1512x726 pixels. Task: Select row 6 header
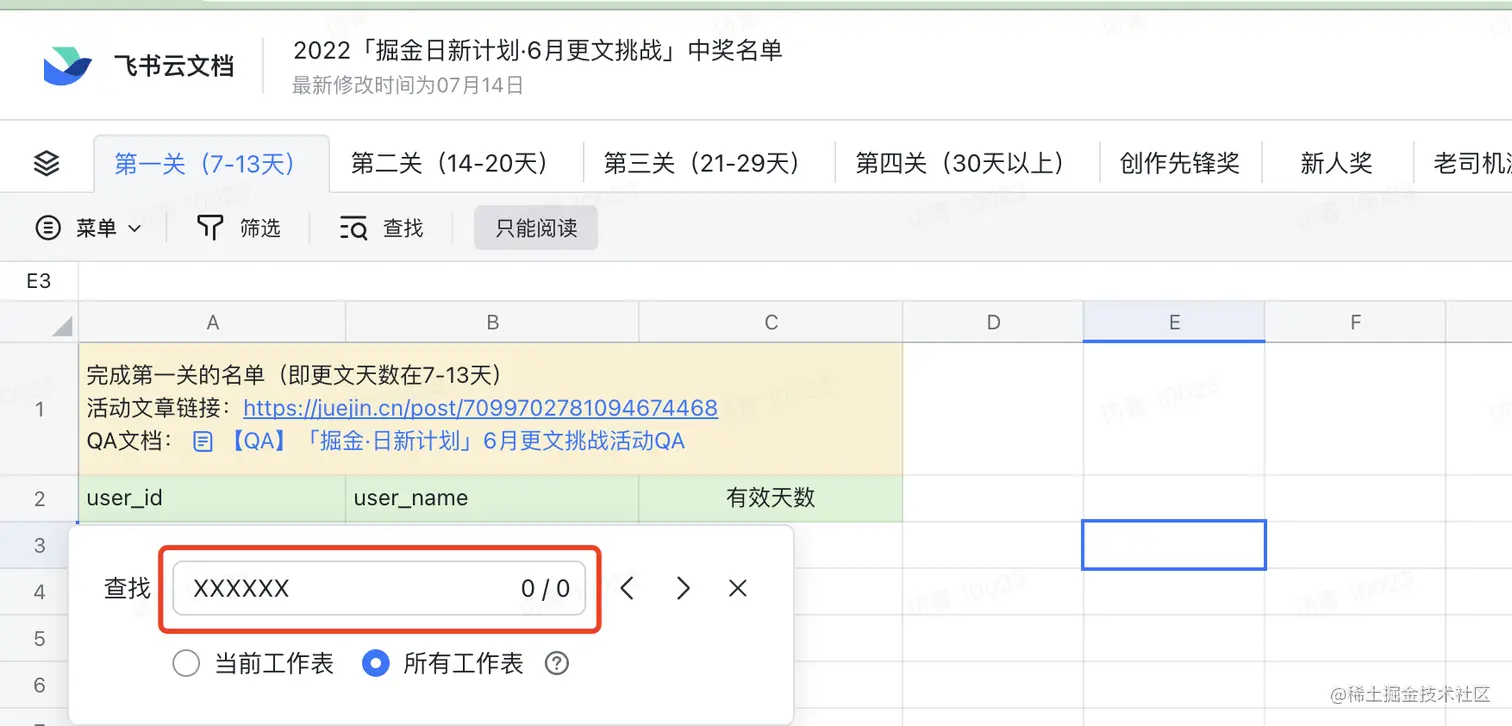(x=39, y=685)
